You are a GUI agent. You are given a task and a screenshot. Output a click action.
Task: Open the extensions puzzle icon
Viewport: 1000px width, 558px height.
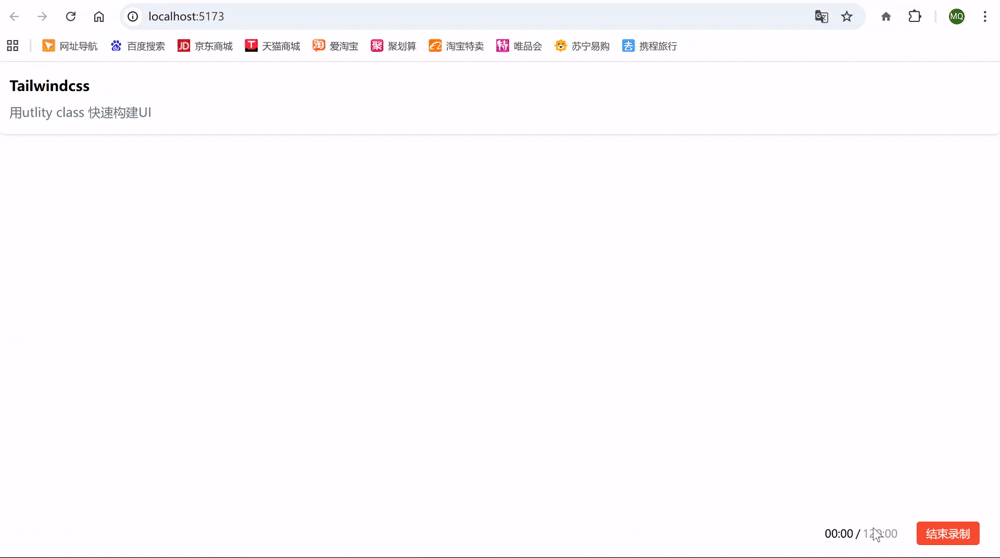[915, 17]
